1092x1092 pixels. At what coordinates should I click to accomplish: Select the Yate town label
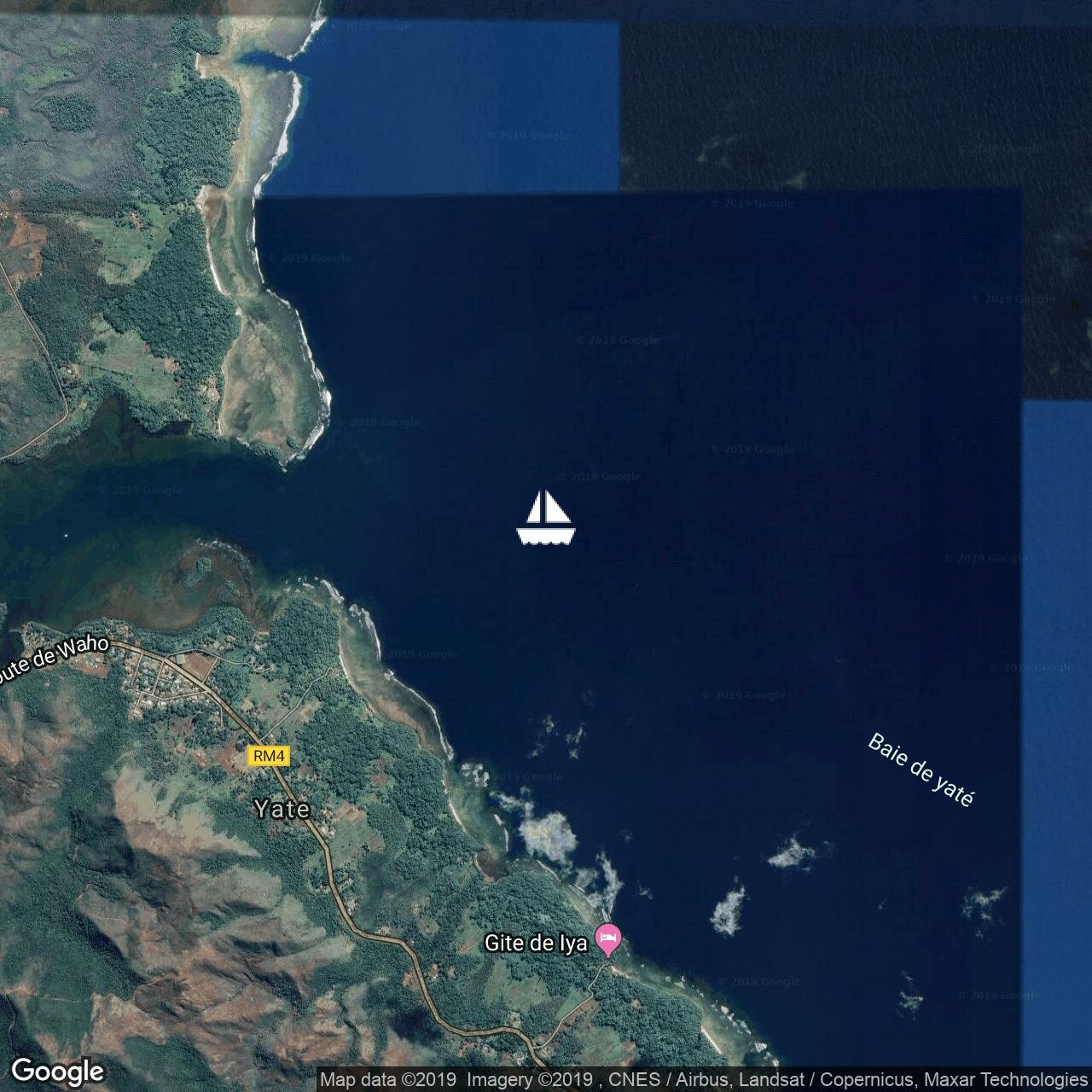[x=282, y=808]
